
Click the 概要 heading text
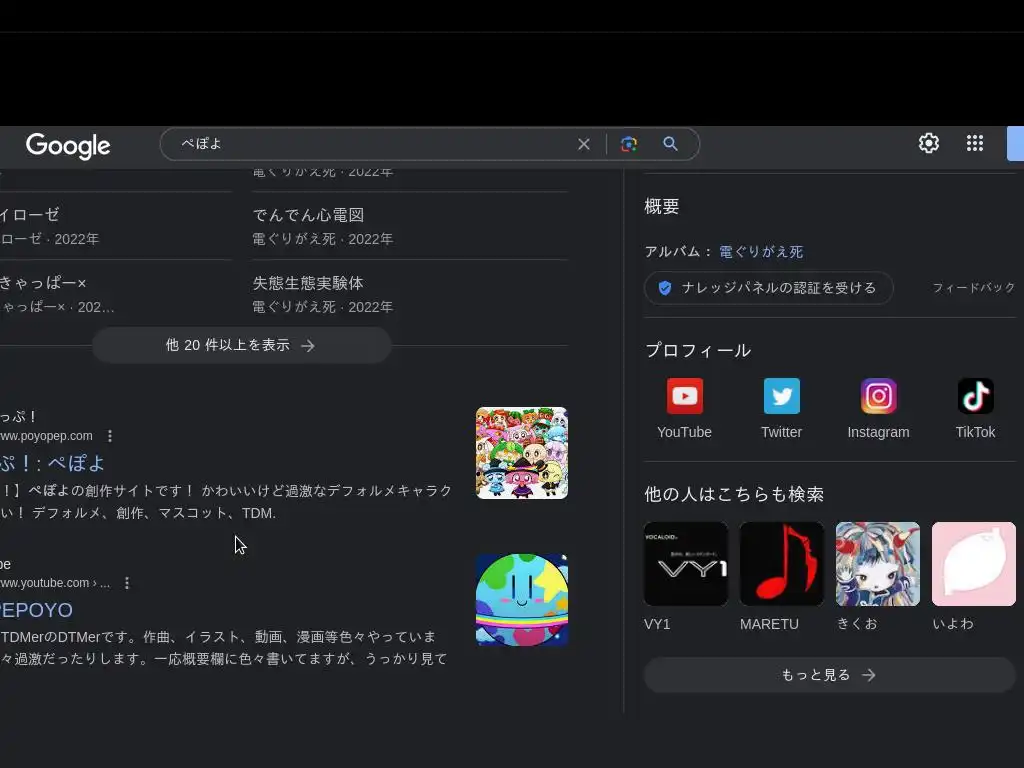click(x=662, y=206)
